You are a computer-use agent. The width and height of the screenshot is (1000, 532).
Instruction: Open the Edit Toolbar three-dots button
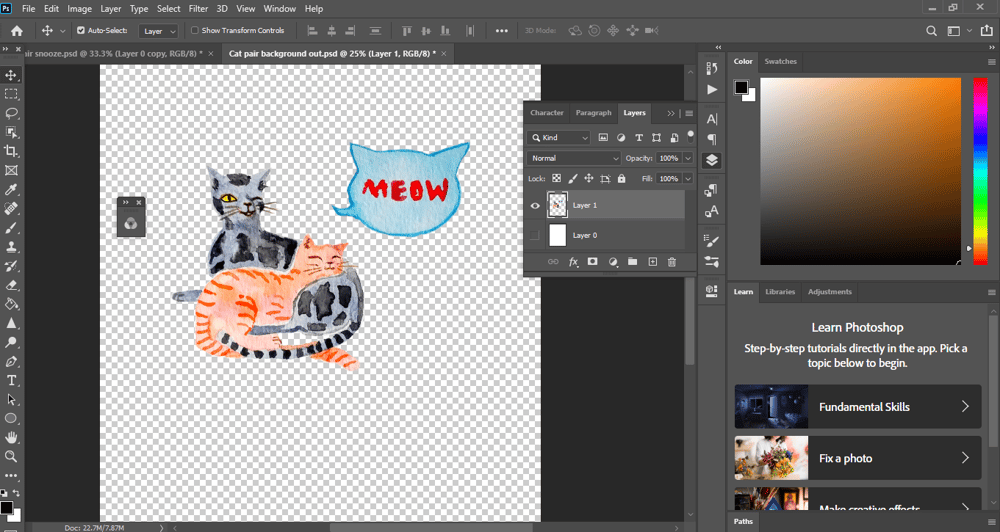pyautogui.click(x=11, y=476)
